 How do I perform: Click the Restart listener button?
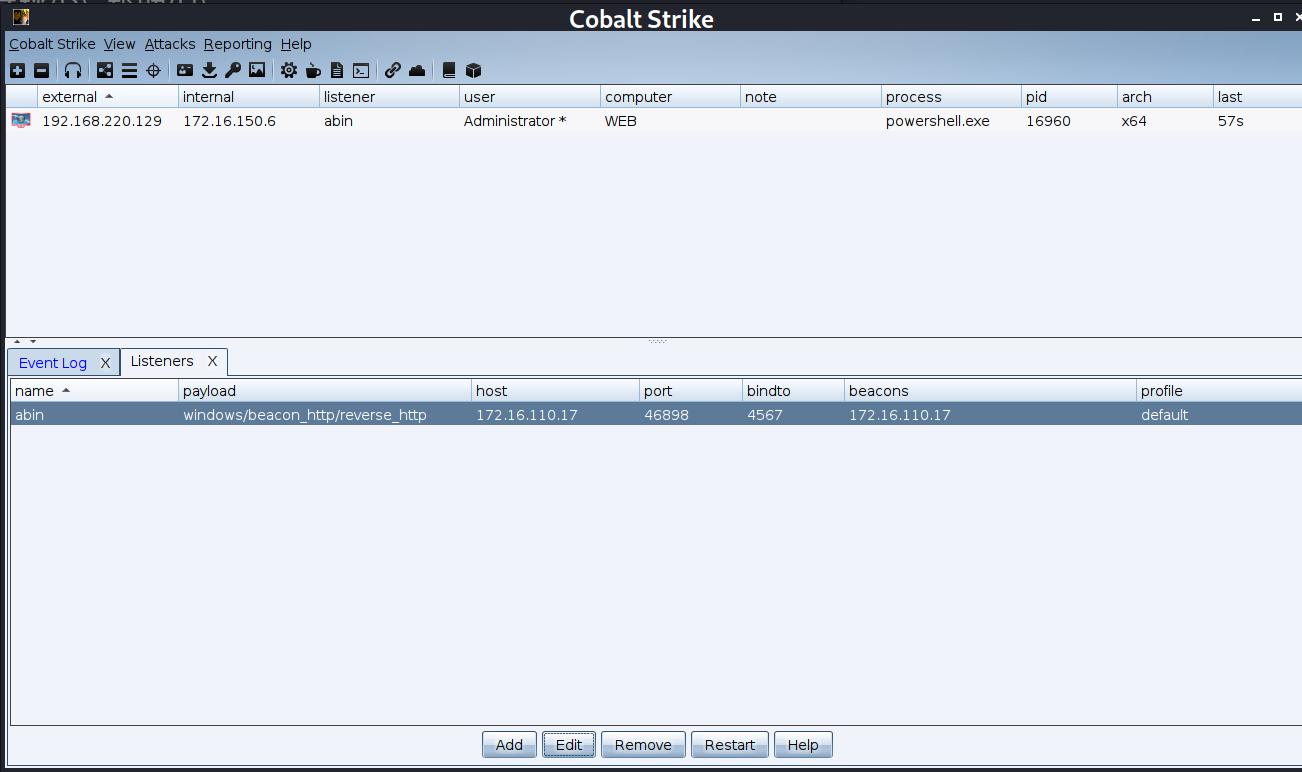(x=730, y=745)
